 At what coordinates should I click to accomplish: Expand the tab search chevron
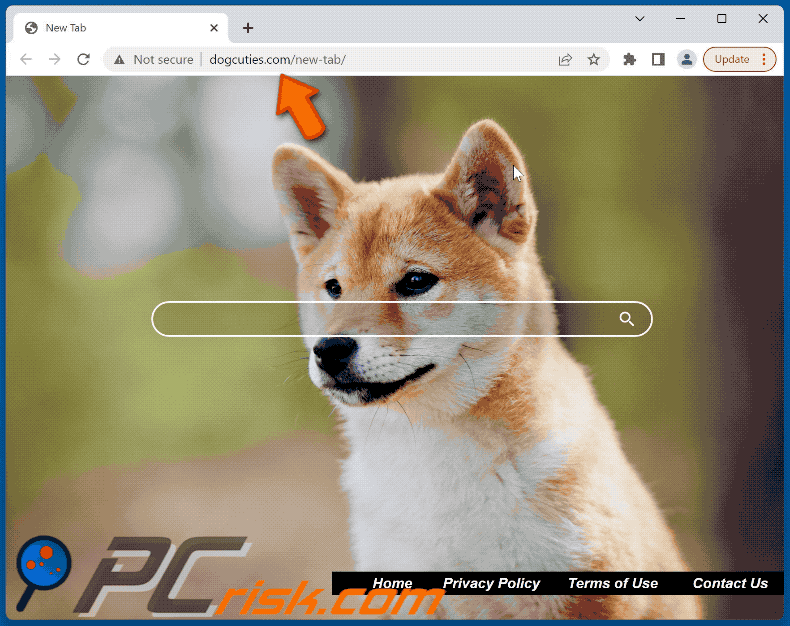coord(640,19)
